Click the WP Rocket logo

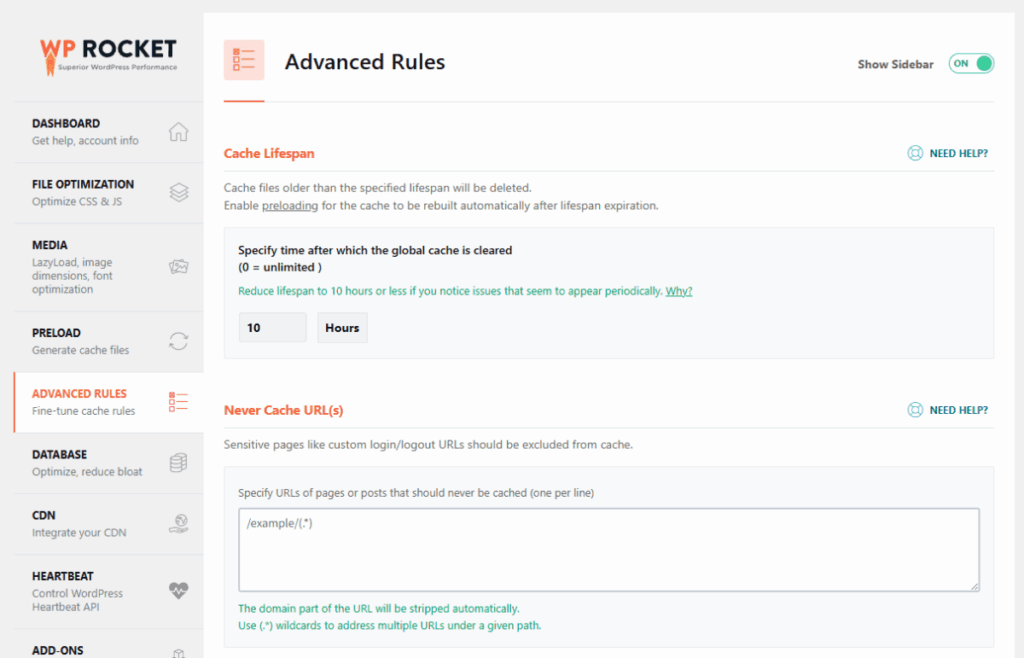pos(108,53)
